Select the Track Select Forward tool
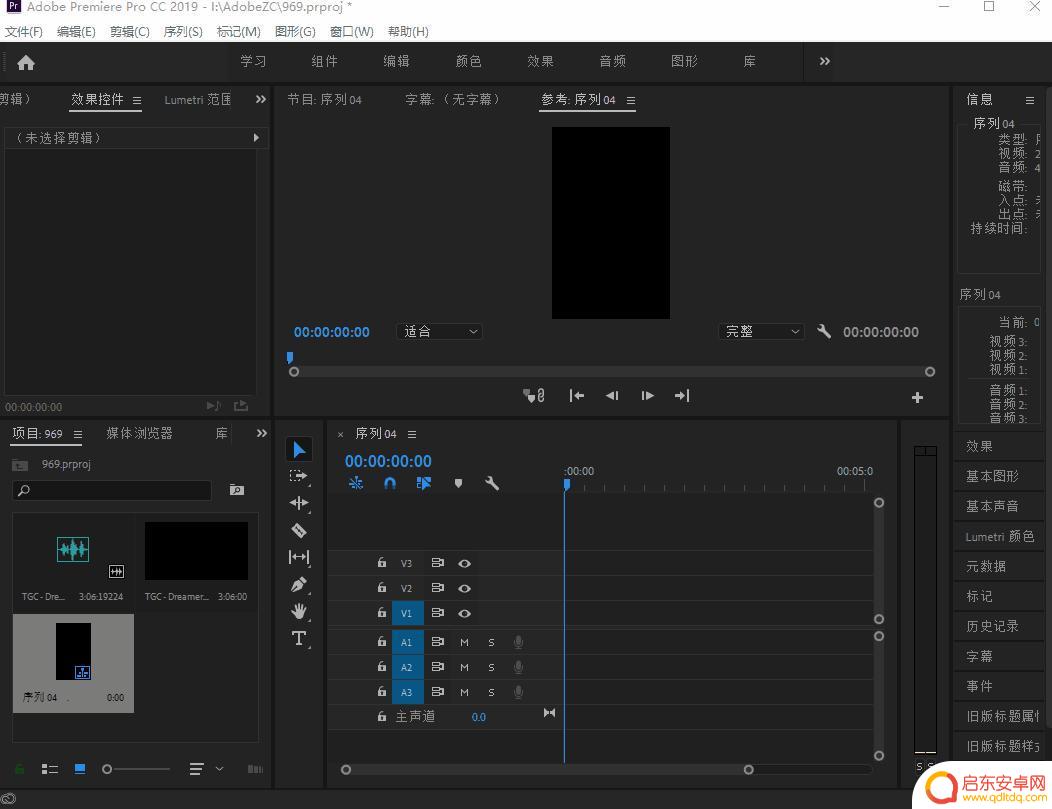 coord(299,476)
